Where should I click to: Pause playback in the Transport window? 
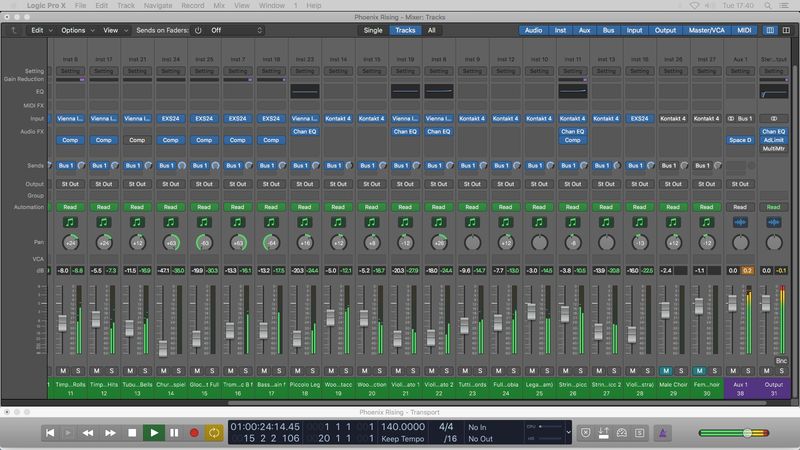click(x=174, y=433)
